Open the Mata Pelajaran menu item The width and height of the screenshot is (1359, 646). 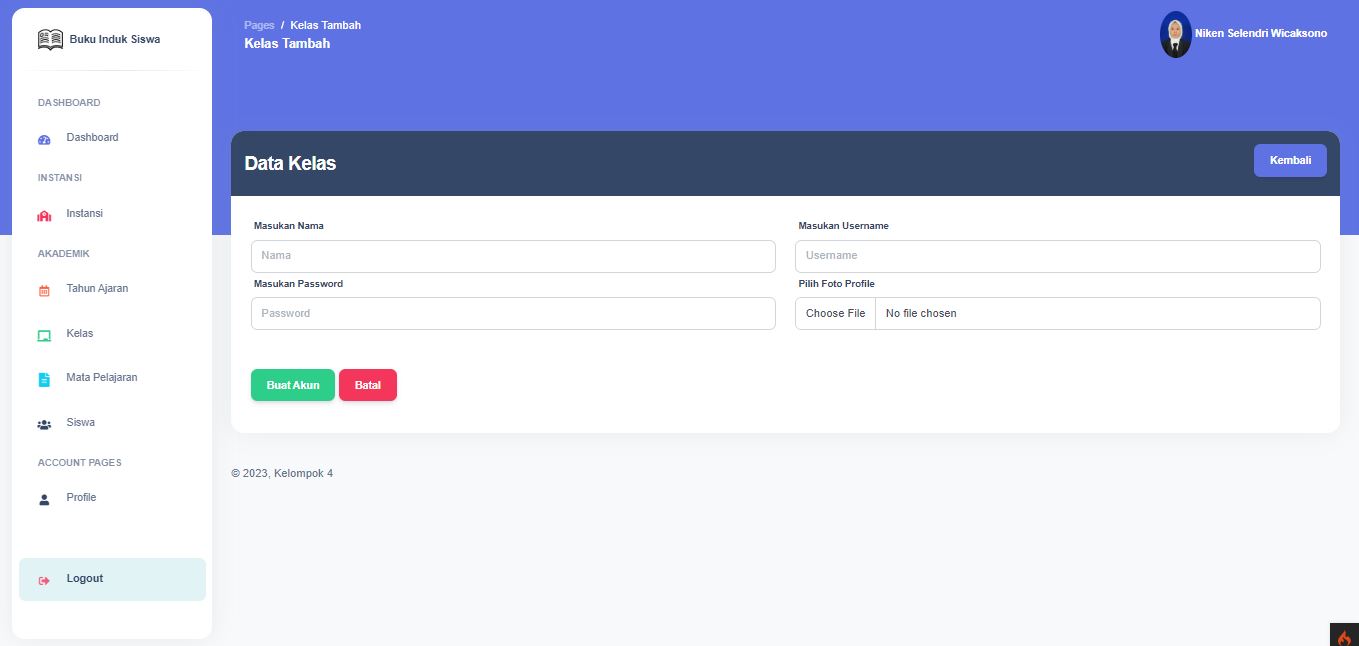point(101,378)
